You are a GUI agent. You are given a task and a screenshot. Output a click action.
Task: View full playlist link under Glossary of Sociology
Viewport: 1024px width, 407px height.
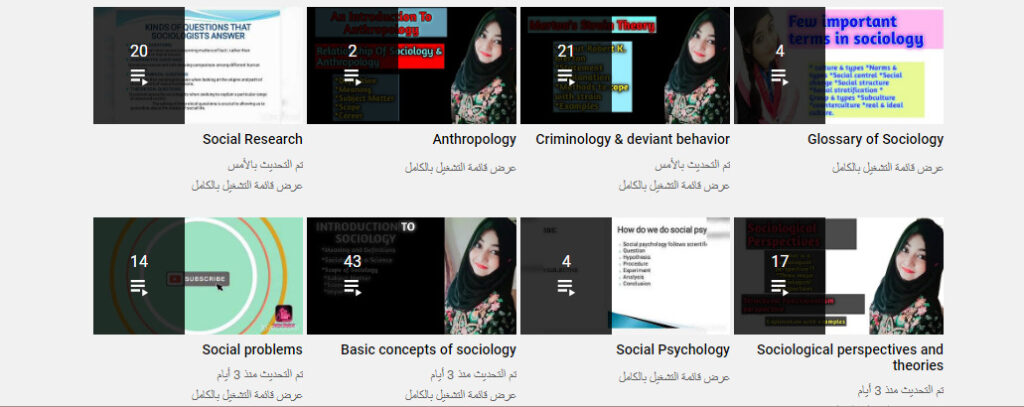point(887,167)
